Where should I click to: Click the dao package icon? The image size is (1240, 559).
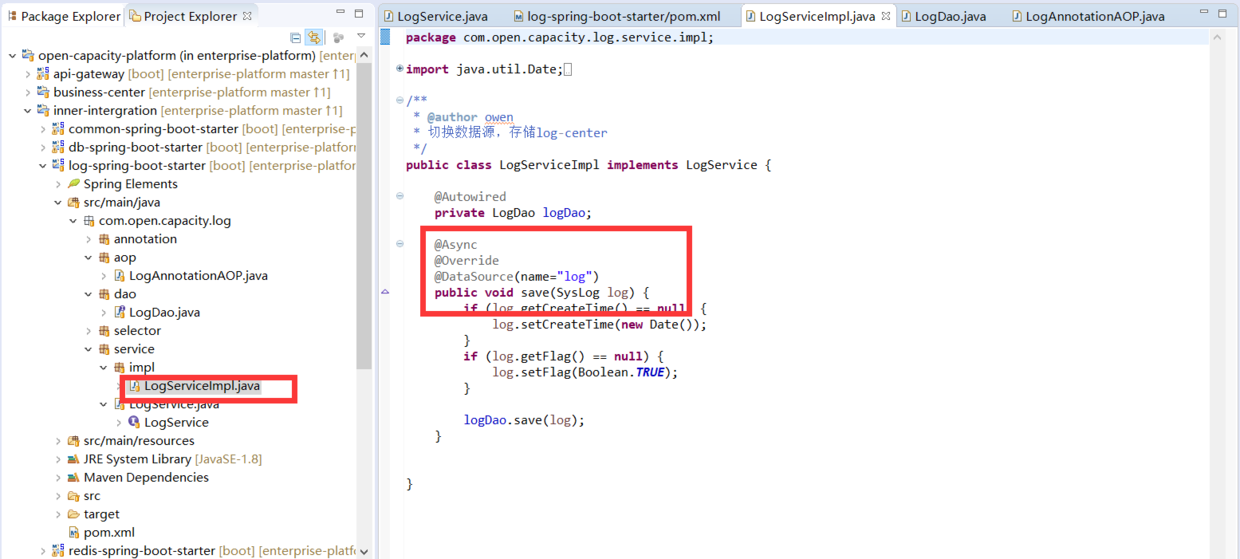[x=104, y=294]
